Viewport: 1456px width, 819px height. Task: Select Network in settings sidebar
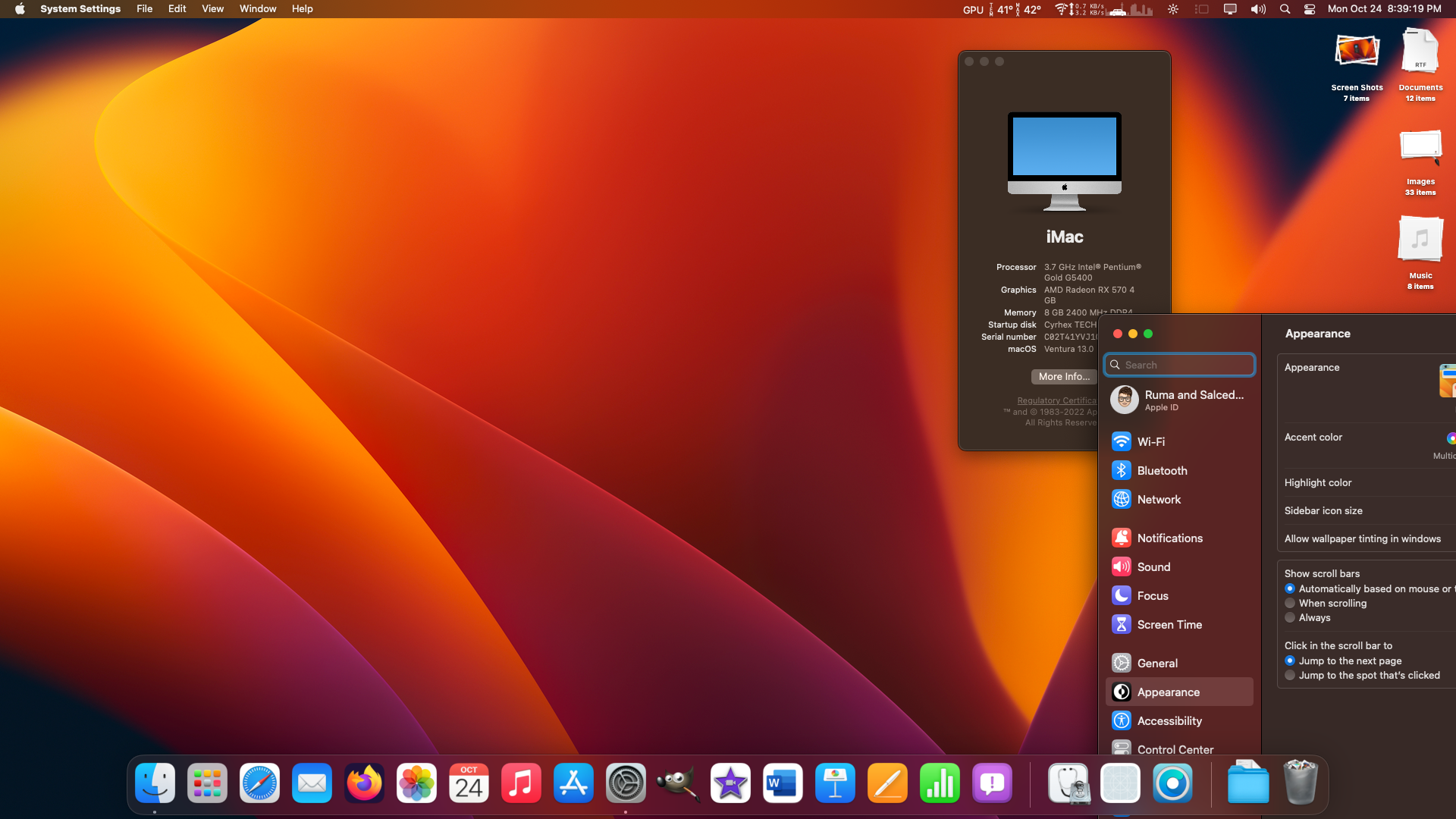click(1158, 499)
